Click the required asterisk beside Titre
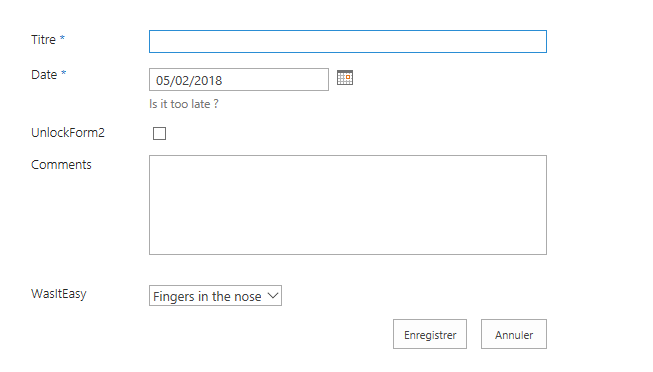The height and width of the screenshot is (372, 653). 62,38
